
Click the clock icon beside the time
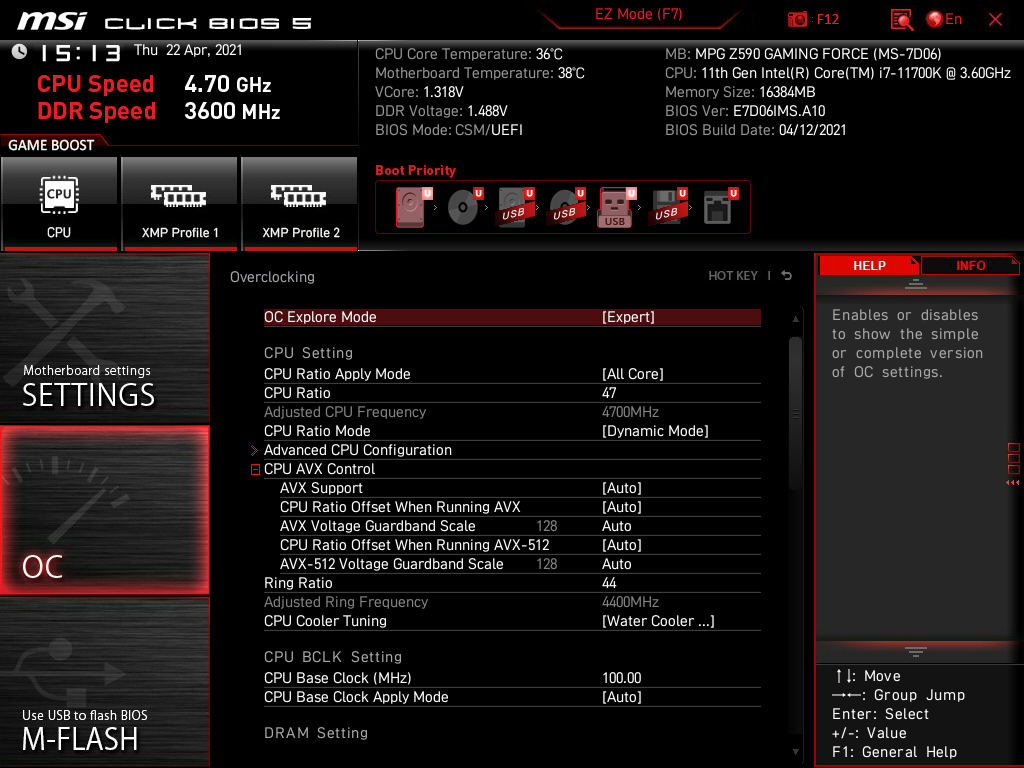point(20,52)
